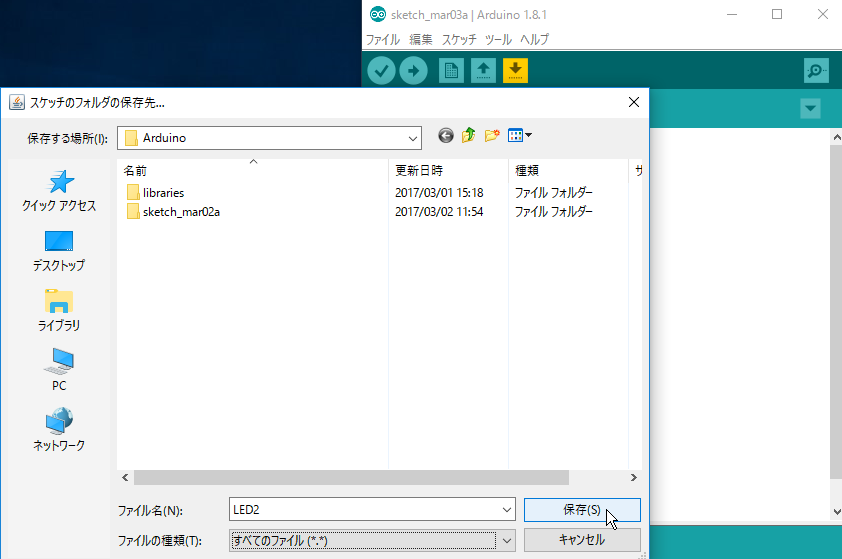Viewport: 842px width, 559px height.
Task: Click the Save sketch toolbar icon
Action: [515, 71]
